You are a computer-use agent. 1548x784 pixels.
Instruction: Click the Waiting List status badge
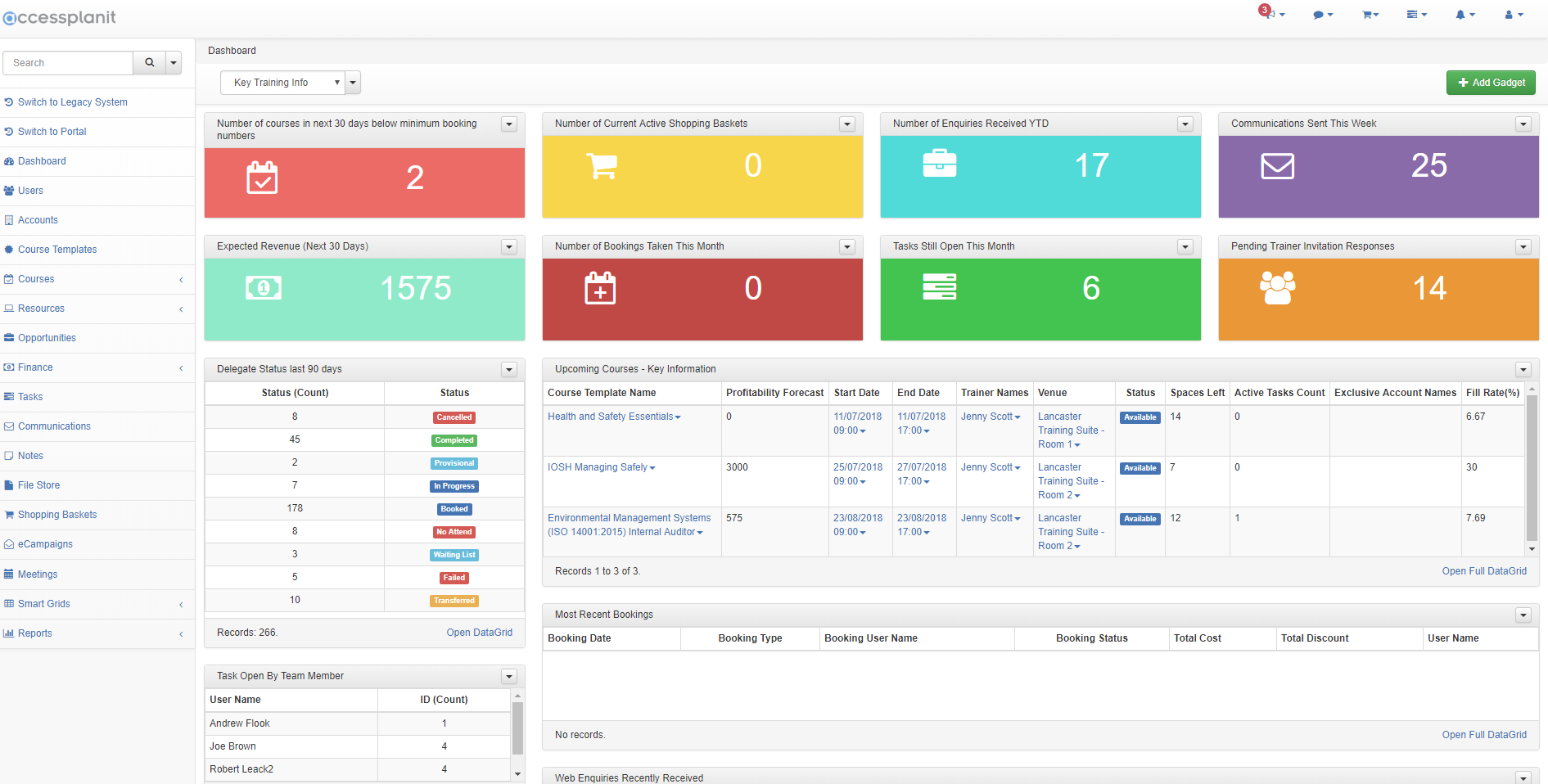point(454,555)
